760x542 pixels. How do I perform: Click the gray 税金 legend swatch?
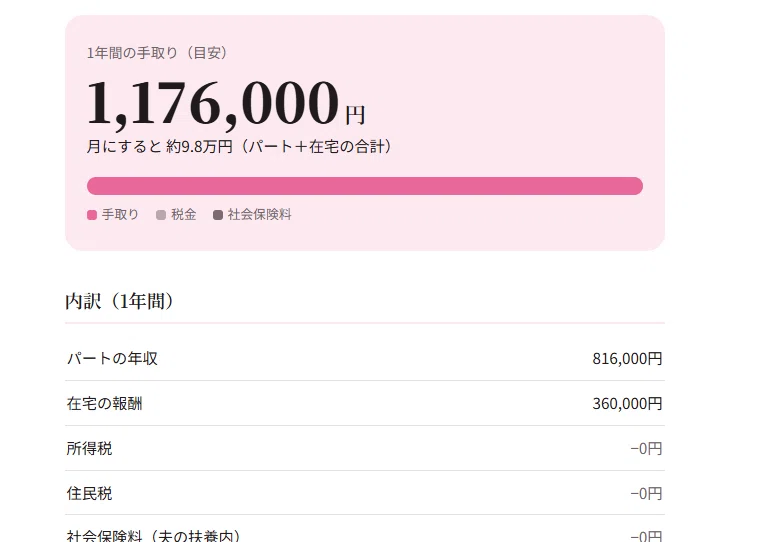click(x=161, y=215)
